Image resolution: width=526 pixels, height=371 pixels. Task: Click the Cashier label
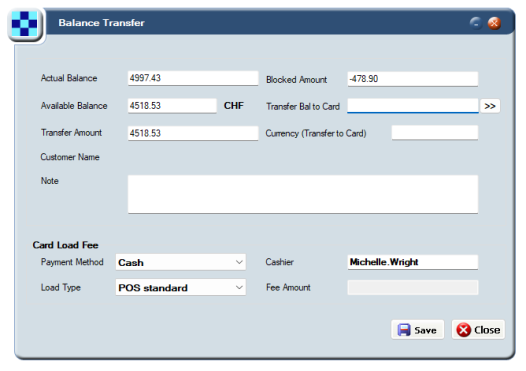pos(279,262)
